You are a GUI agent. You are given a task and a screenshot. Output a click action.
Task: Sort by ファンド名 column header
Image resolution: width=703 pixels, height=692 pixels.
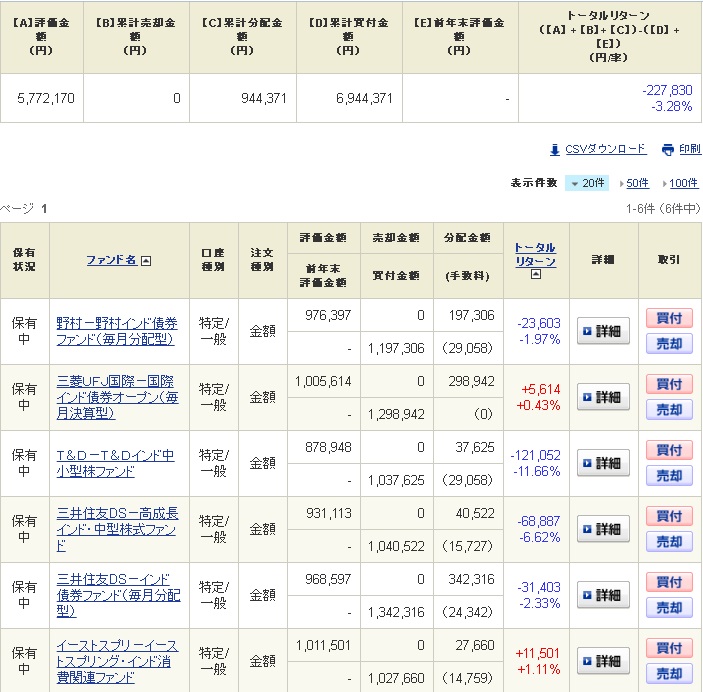(111, 260)
